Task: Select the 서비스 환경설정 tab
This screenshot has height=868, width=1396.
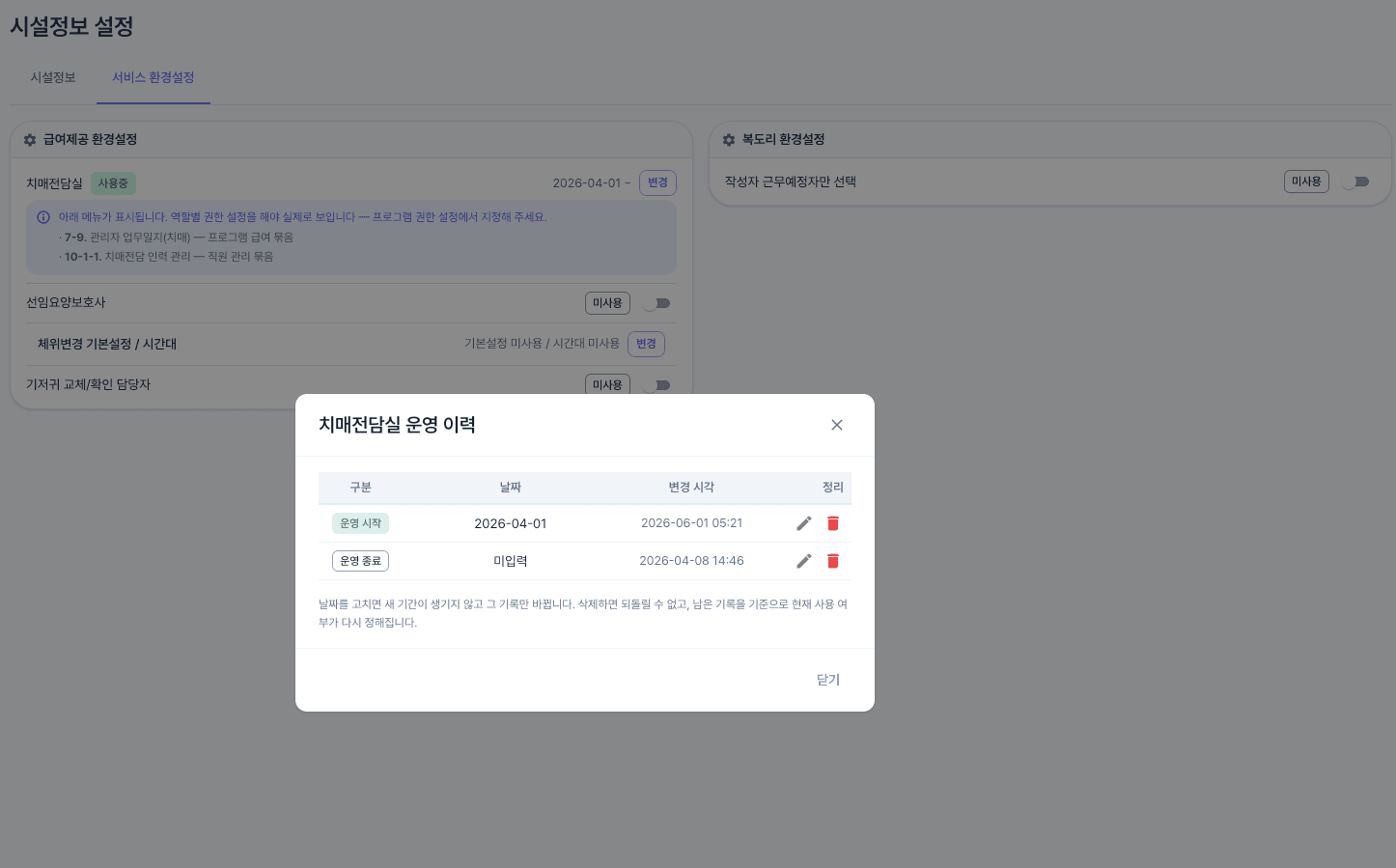Action: tap(154, 77)
